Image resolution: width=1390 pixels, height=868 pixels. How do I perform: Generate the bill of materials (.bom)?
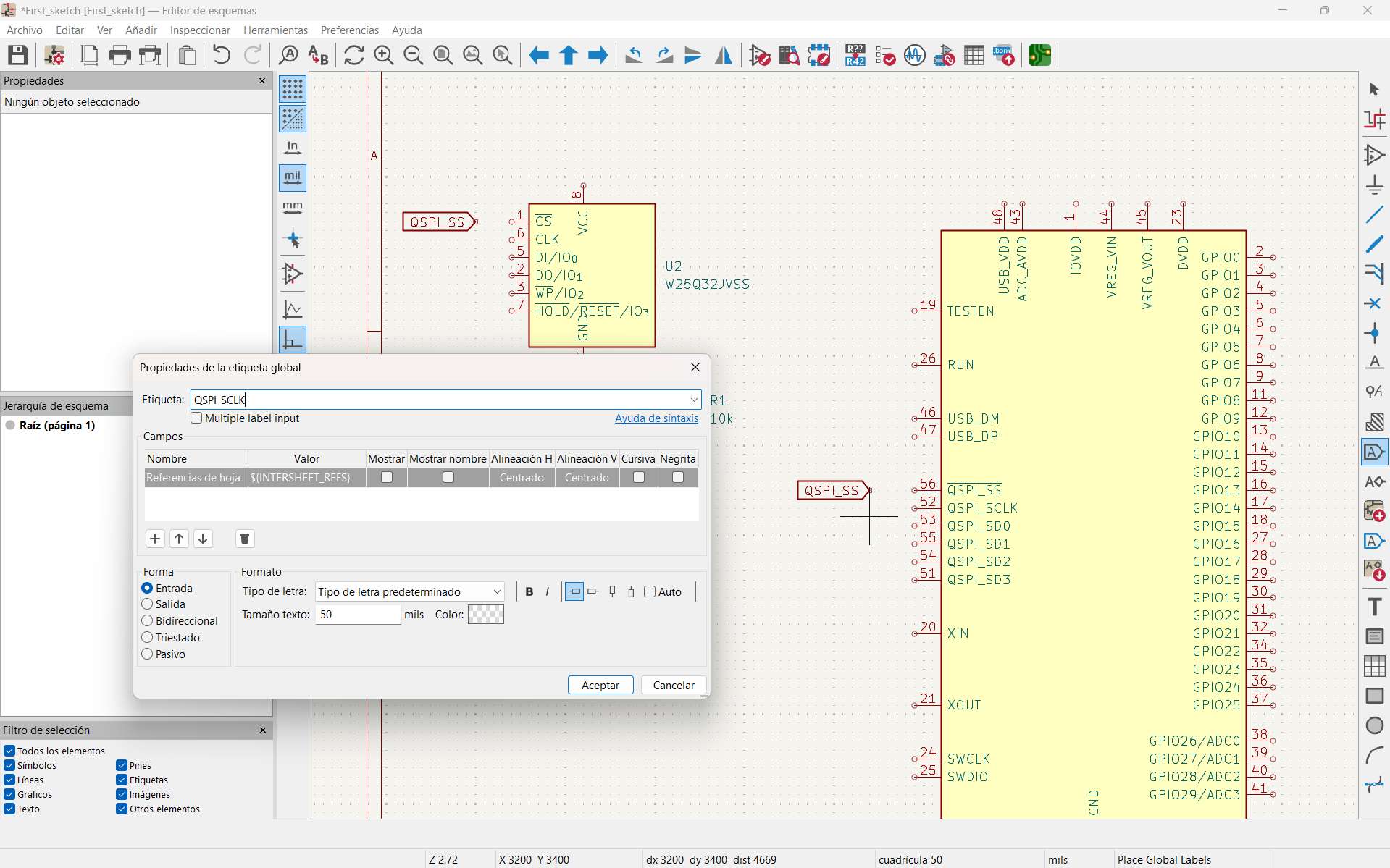click(1003, 55)
